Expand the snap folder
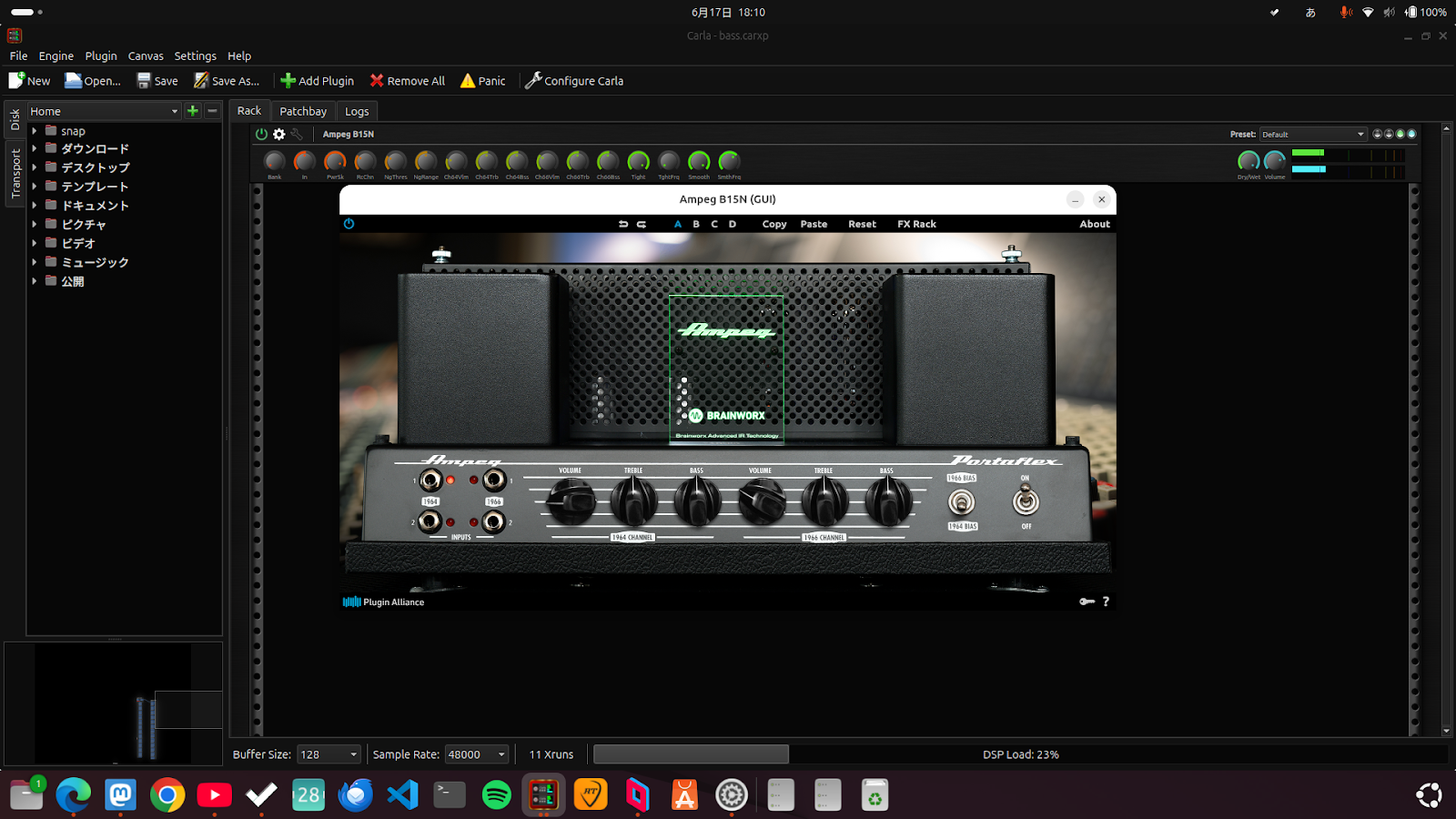Image resolution: width=1456 pixels, height=819 pixels. tap(35, 131)
